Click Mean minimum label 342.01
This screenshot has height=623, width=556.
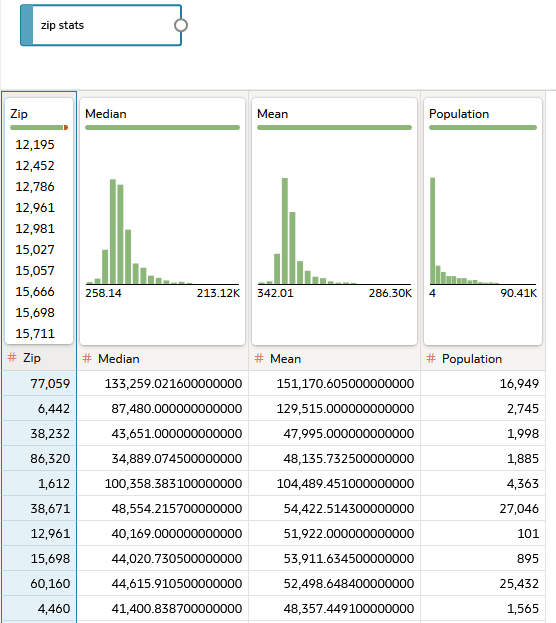pyautogui.click(x=275, y=293)
